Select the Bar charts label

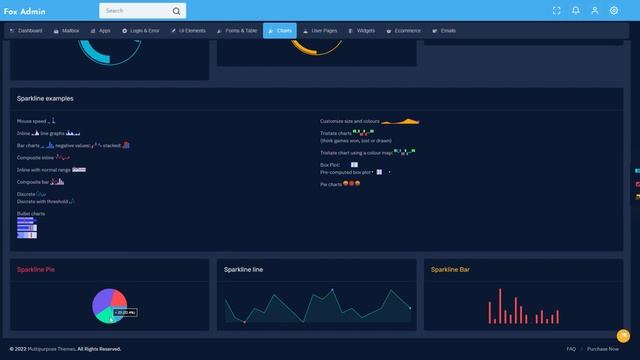(28, 145)
